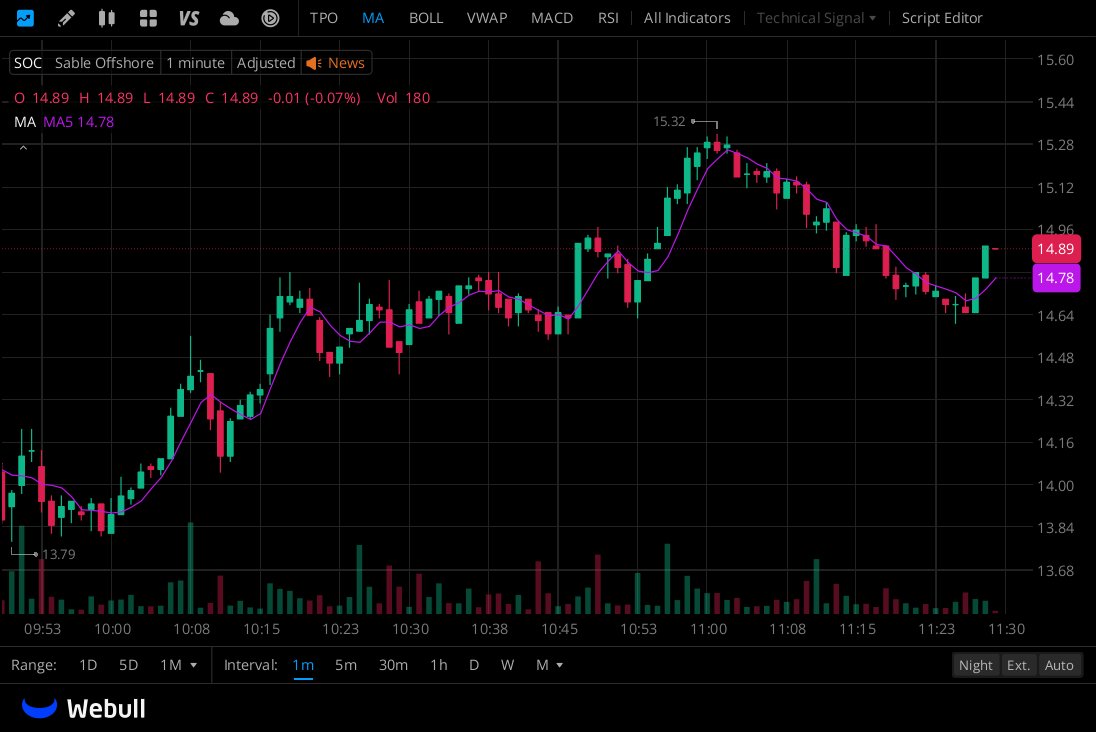Enable the VWAP indicator
The image size is (1096, 732).
486,18
